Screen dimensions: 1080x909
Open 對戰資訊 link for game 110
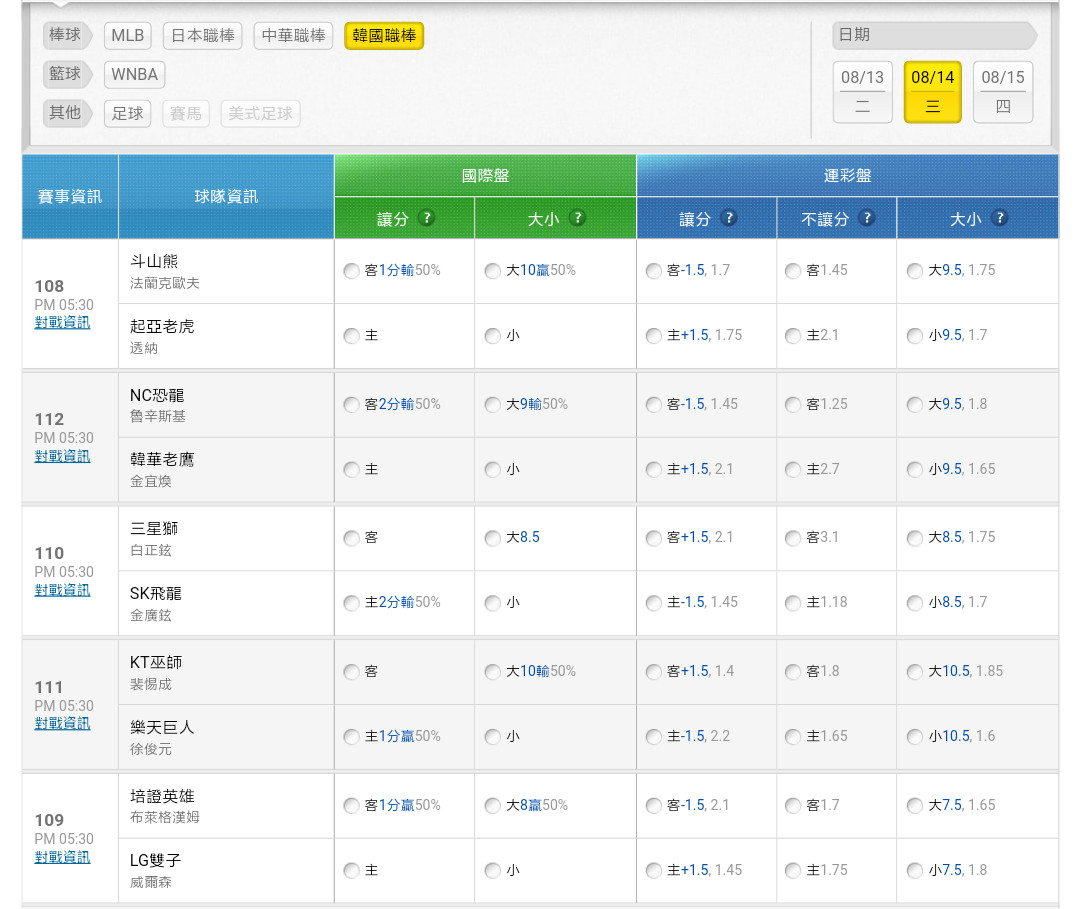point(62,590)
